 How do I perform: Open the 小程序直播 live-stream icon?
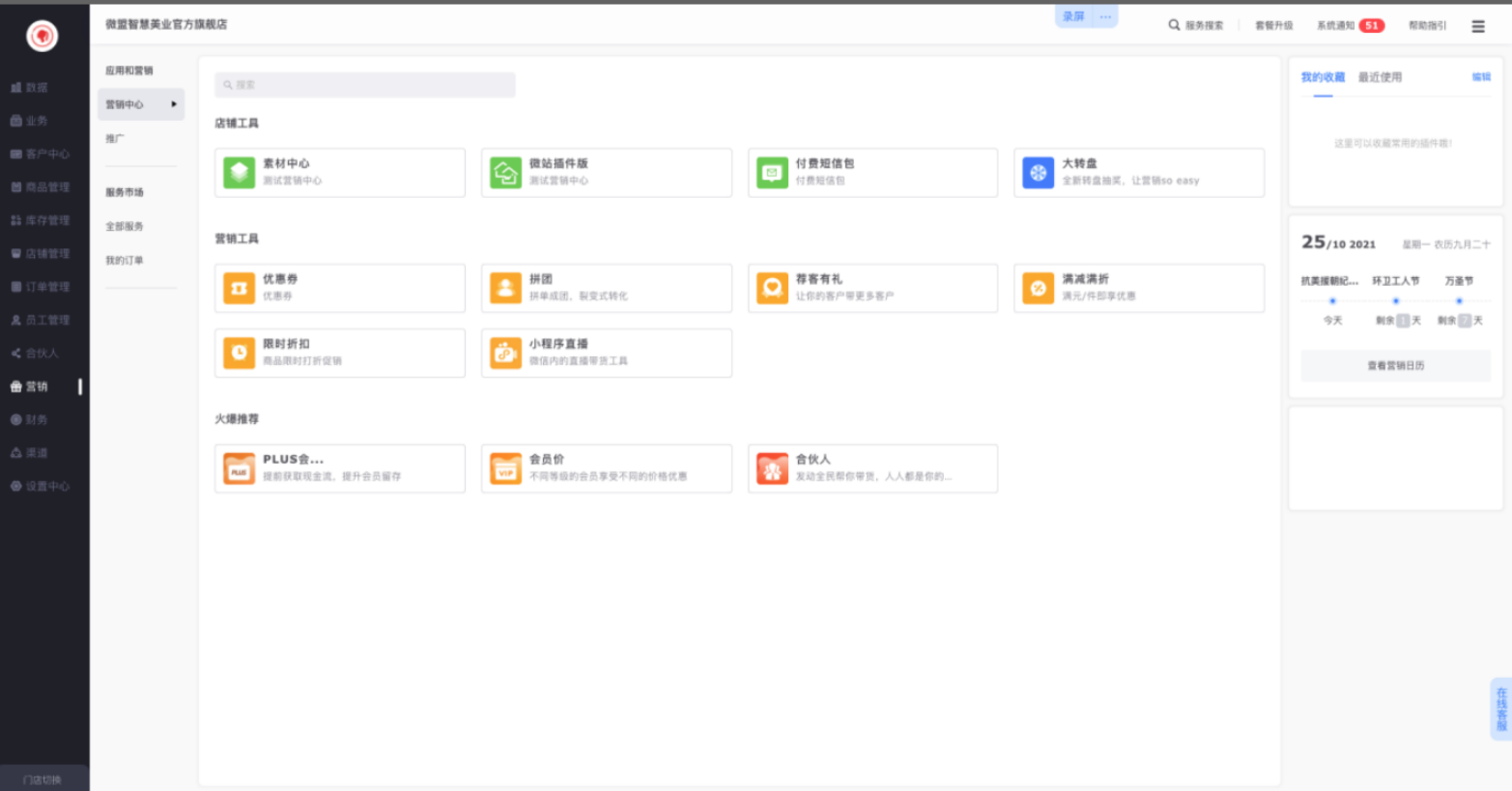pyautogui.click(x=505, y=353)
